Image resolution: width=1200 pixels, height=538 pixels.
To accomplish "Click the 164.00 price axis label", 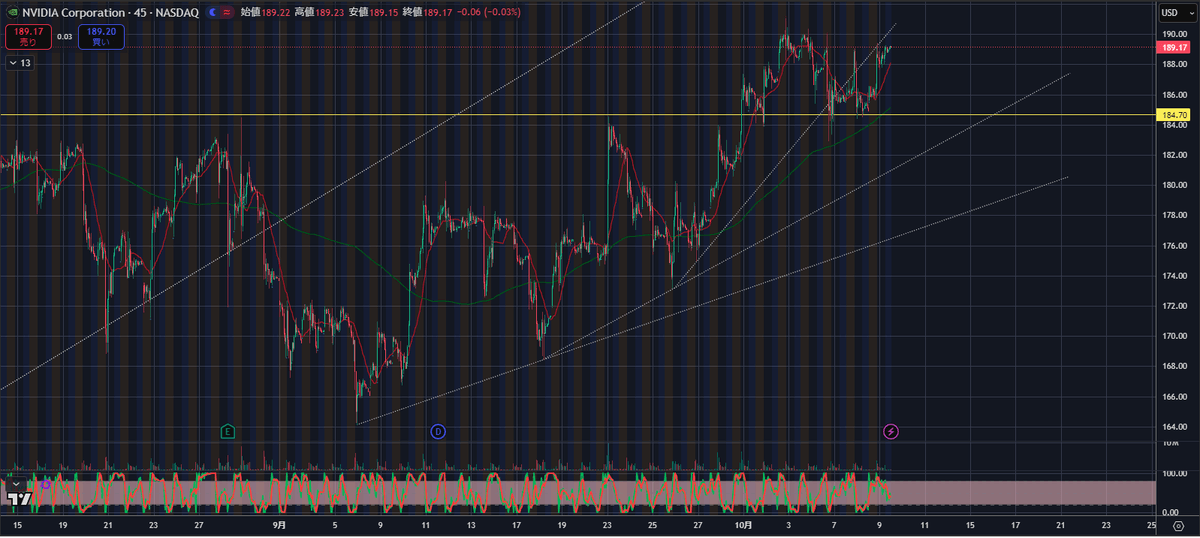I will point(1174,426).
